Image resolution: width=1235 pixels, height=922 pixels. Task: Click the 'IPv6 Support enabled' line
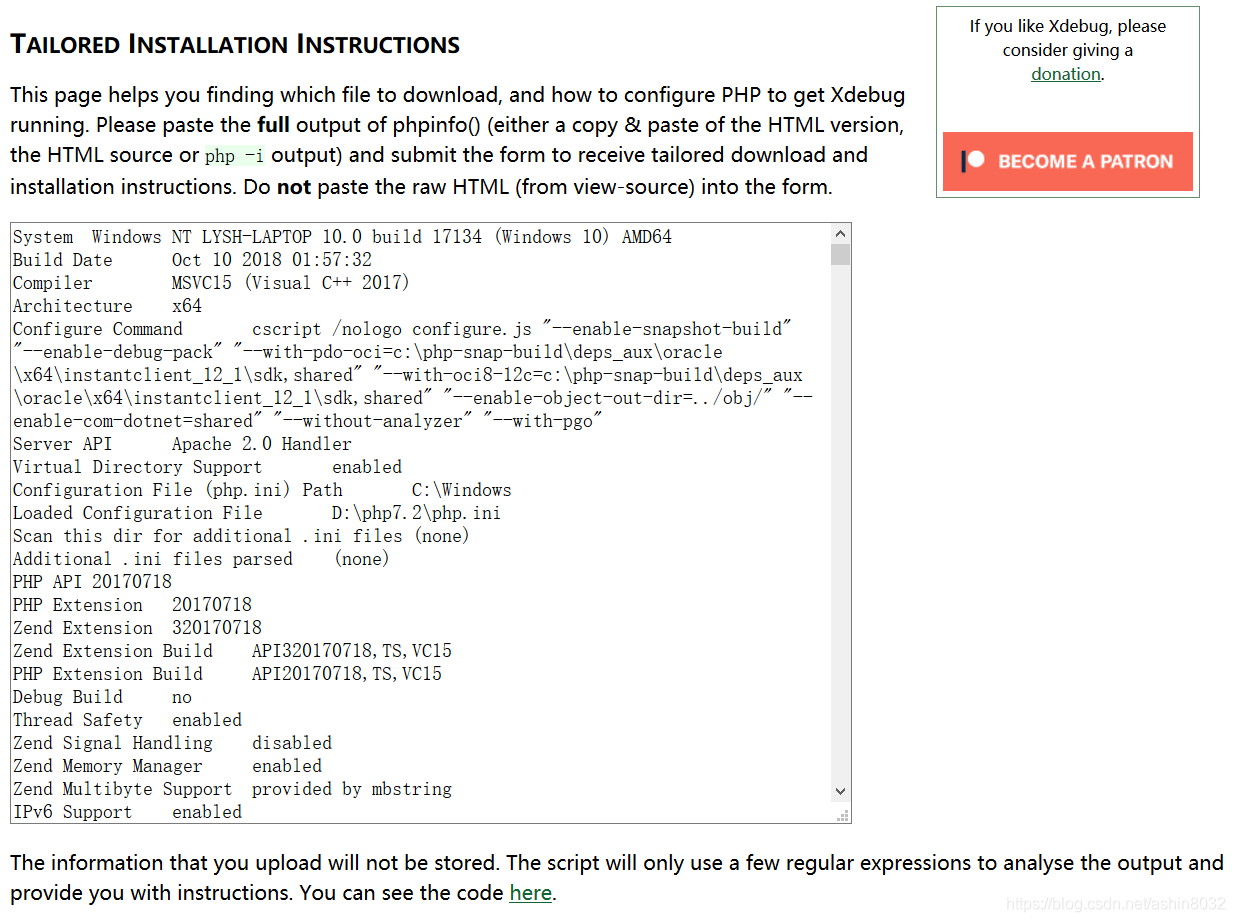tap(127, 812)
